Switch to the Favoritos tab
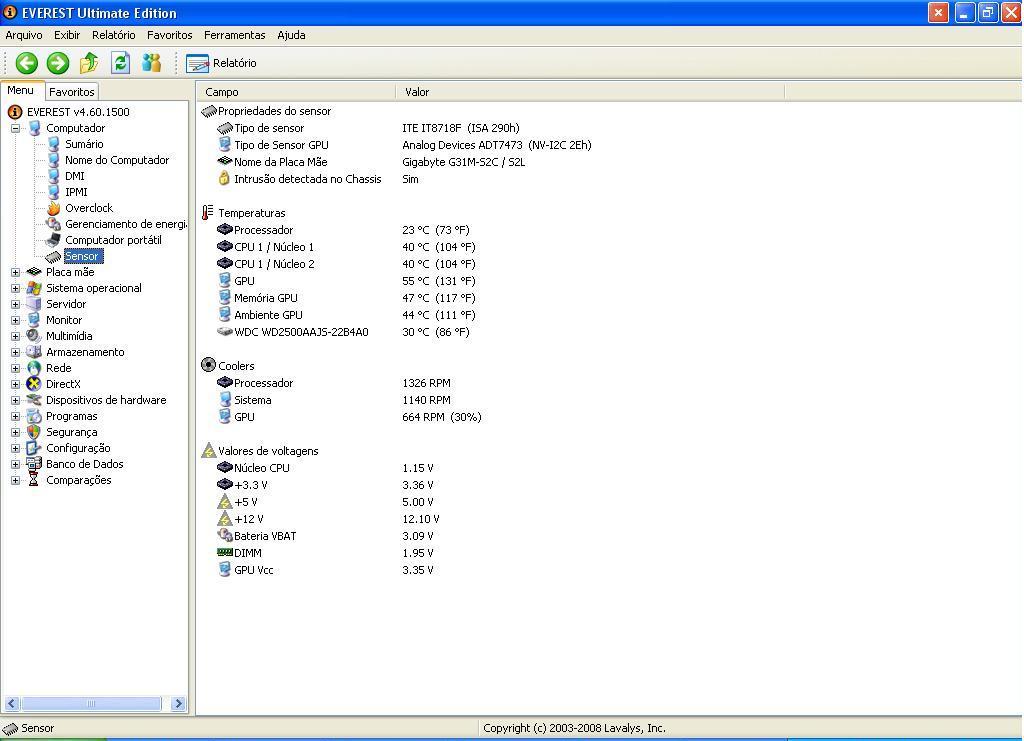 (x=72, y=92)
